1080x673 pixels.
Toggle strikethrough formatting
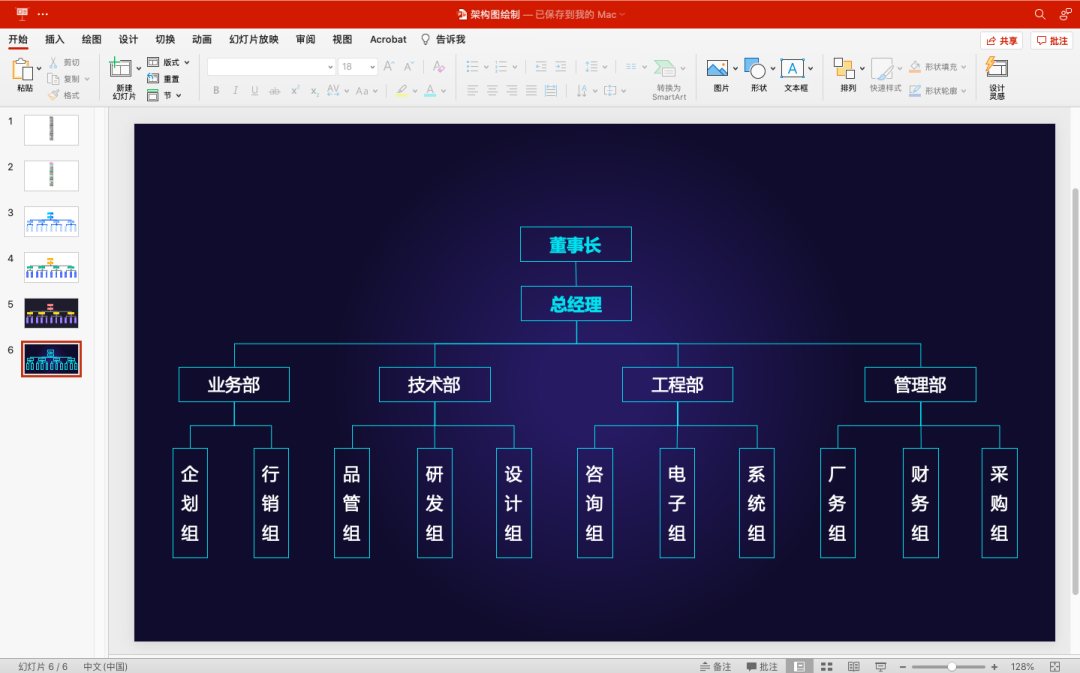click(274, 90)
